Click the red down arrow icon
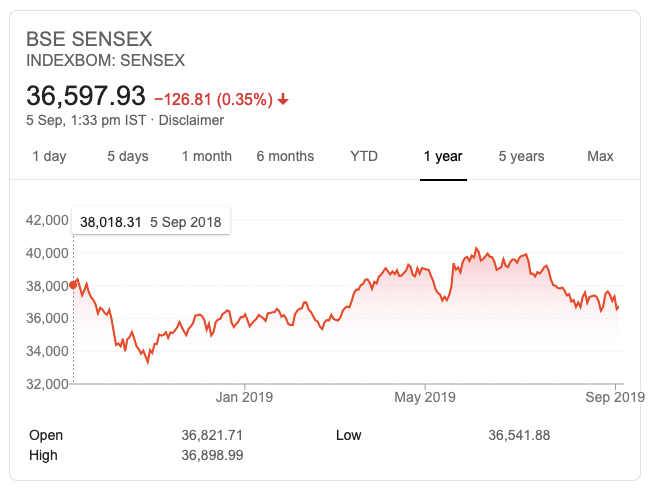 283,100
